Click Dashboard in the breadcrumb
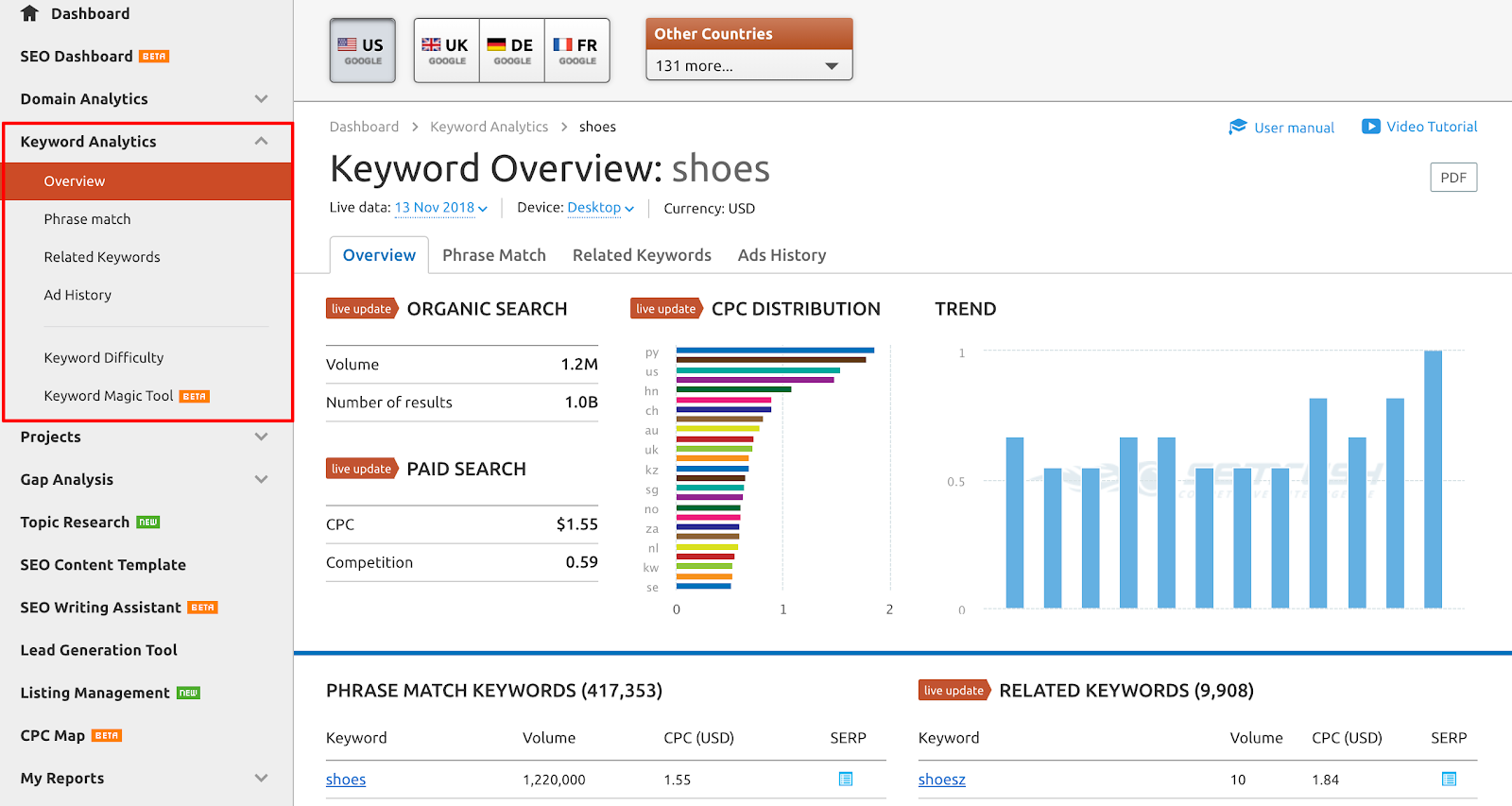 pyautogui.click(x=364, y=127)
